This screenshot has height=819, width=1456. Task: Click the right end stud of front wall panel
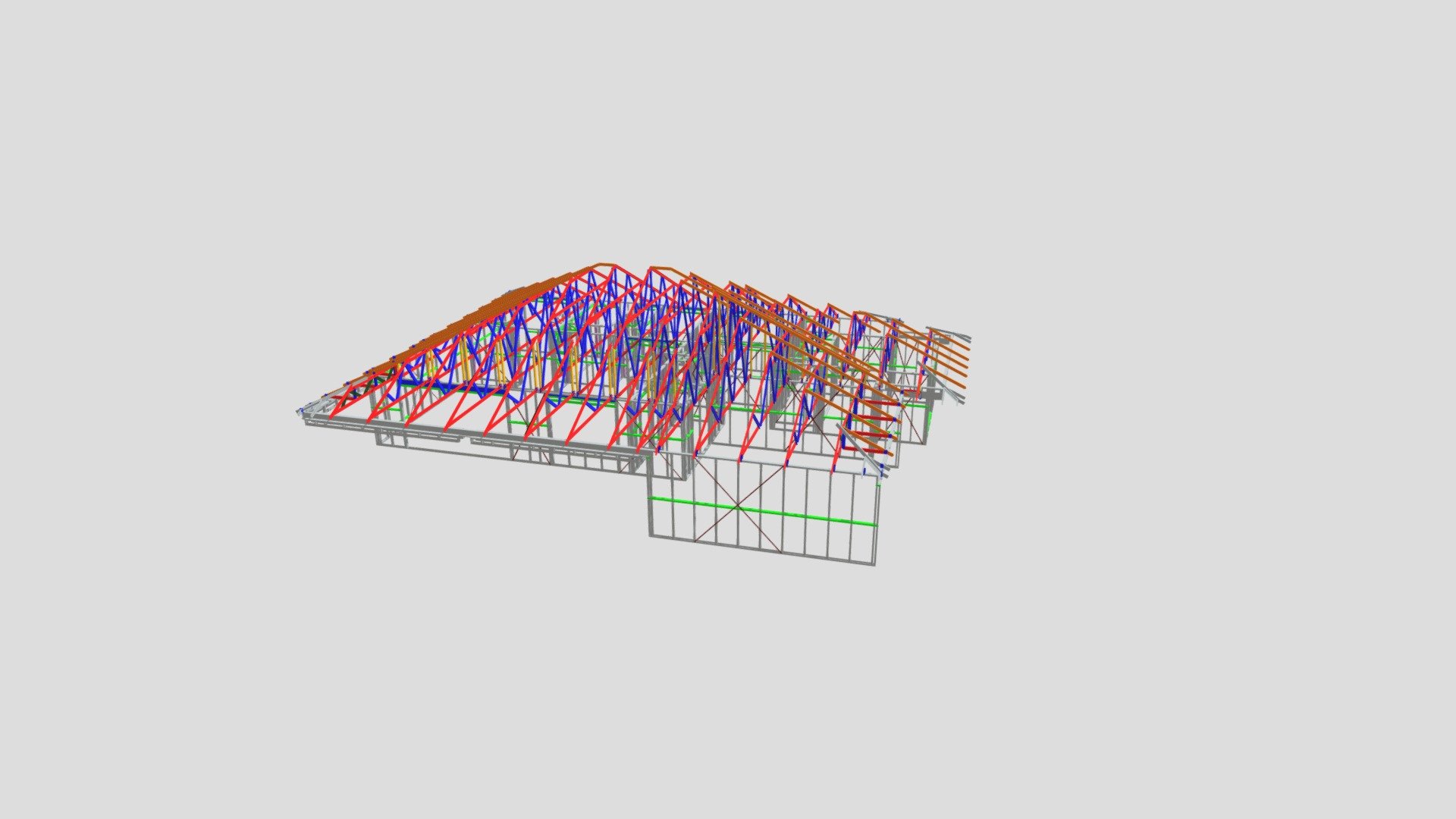point(876,522)
